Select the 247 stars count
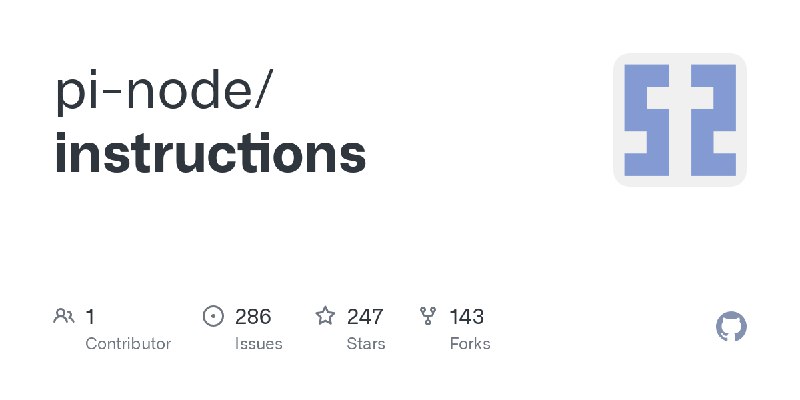The width and height of the screenshot is (800, 400). click(365, 317)
